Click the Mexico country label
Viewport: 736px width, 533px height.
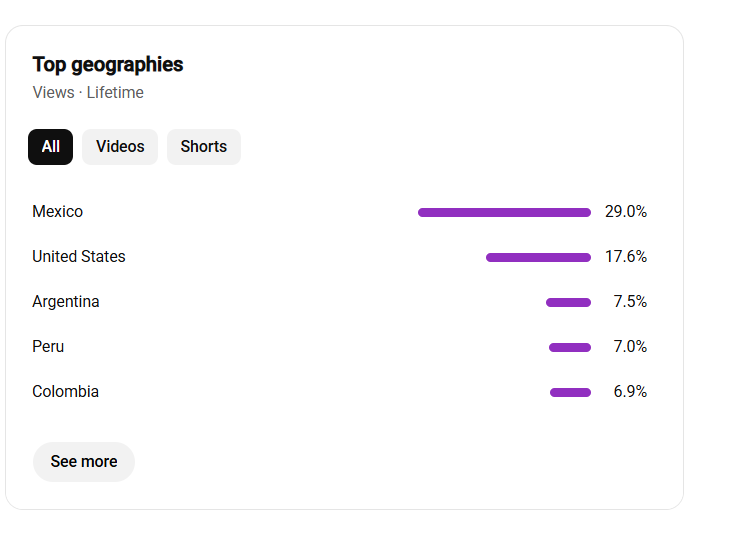coord(58,212)
